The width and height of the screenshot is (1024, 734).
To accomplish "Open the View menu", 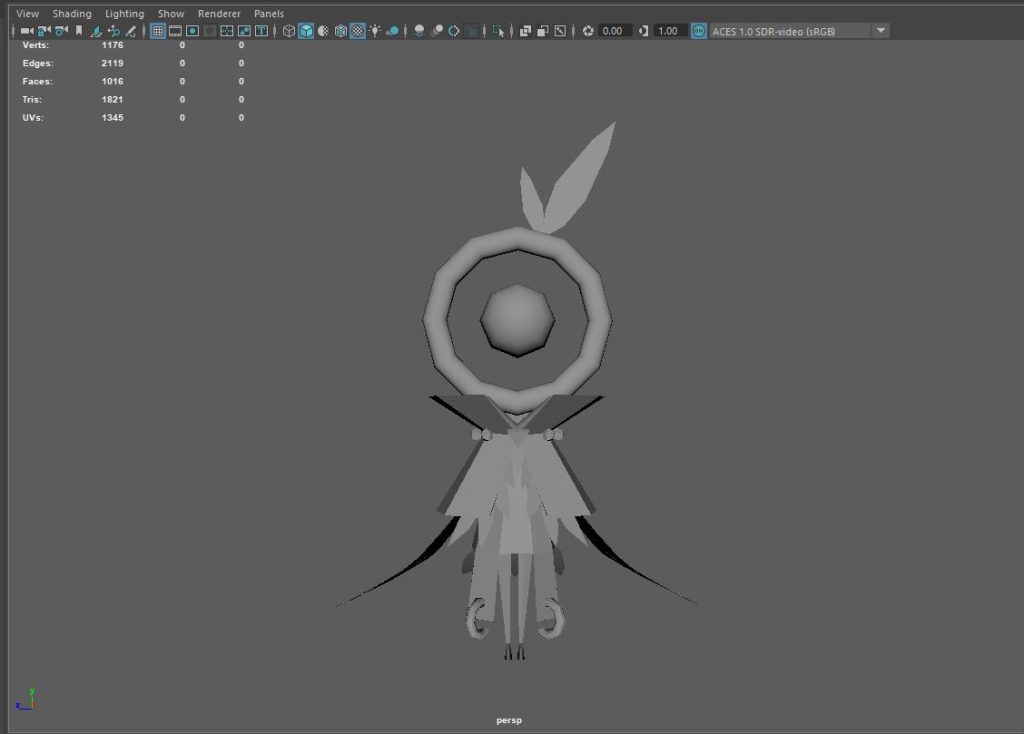I will coord(27,13).
